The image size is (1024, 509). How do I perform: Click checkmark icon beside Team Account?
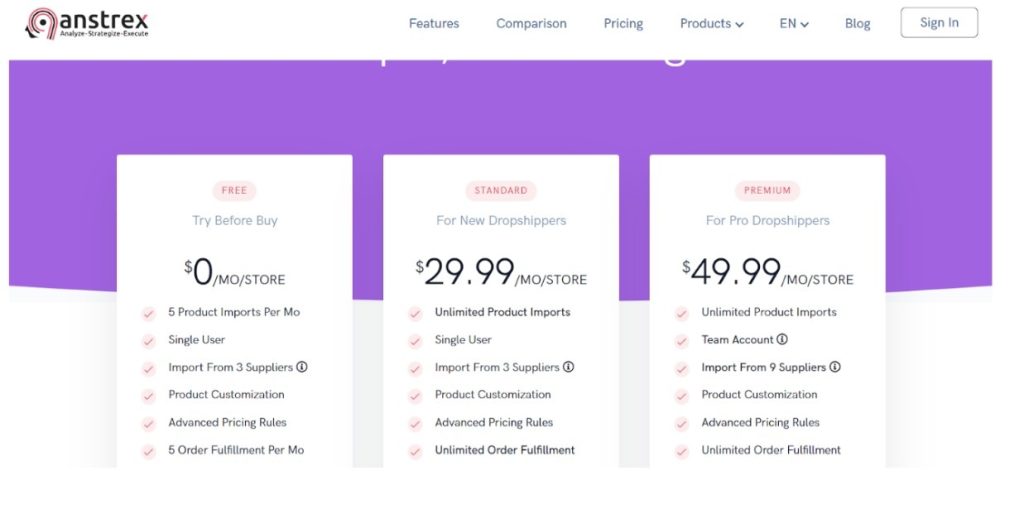click(682, 341)
